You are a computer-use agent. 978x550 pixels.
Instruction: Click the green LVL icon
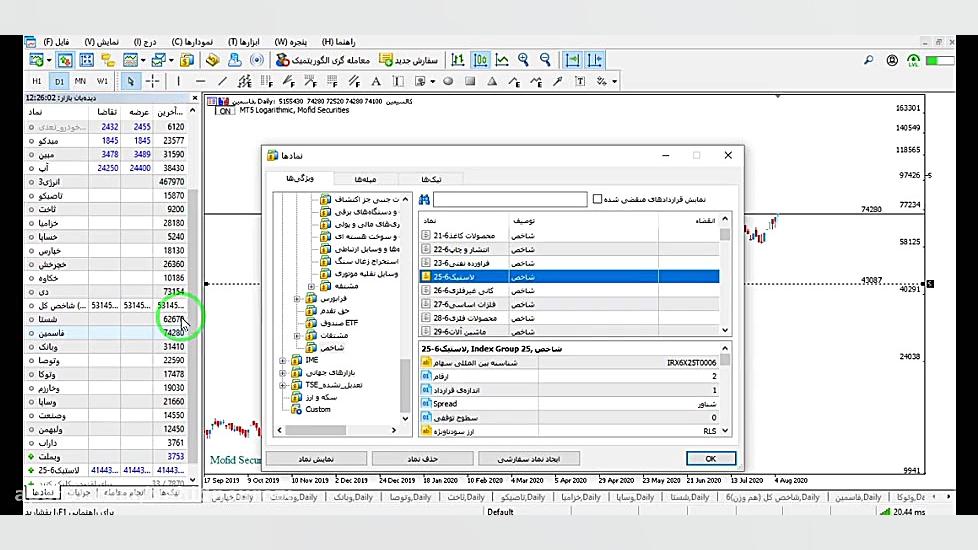pos(913,60)
